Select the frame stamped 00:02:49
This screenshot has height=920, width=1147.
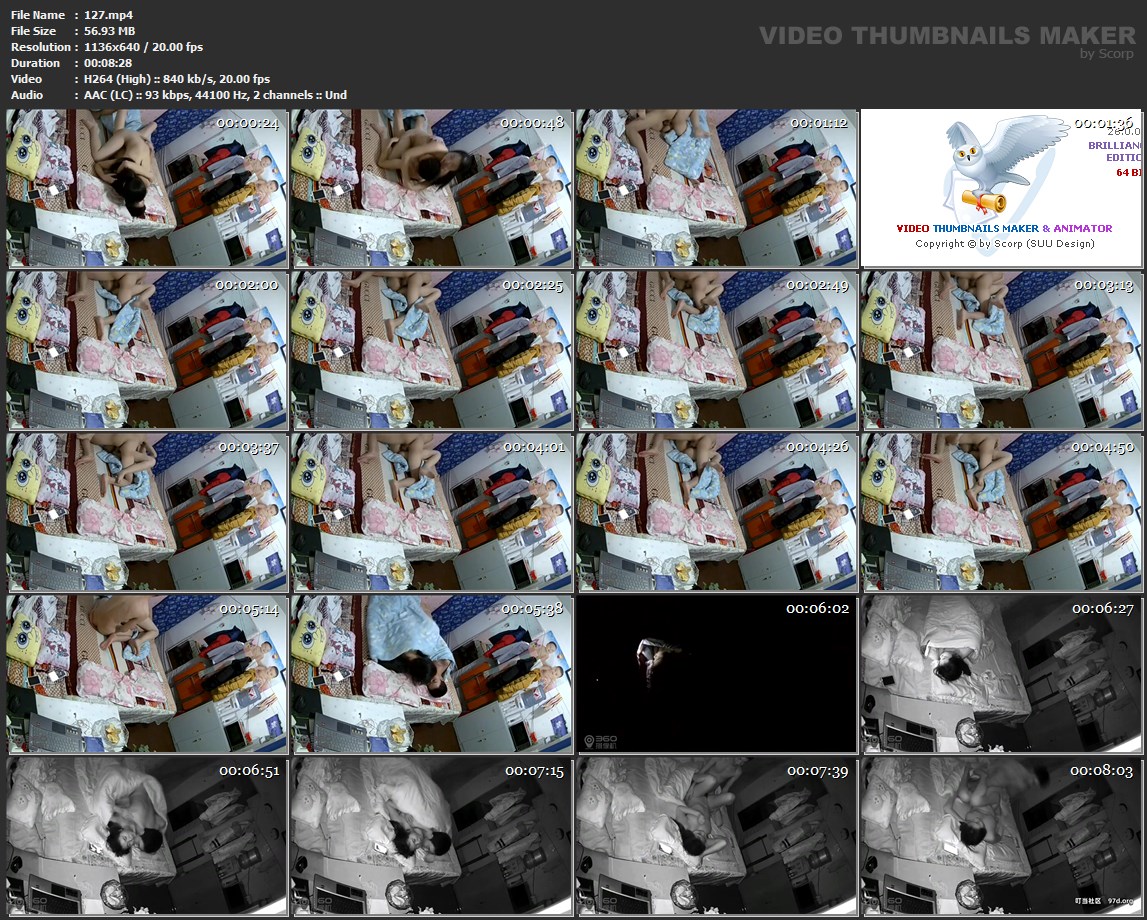716,350
